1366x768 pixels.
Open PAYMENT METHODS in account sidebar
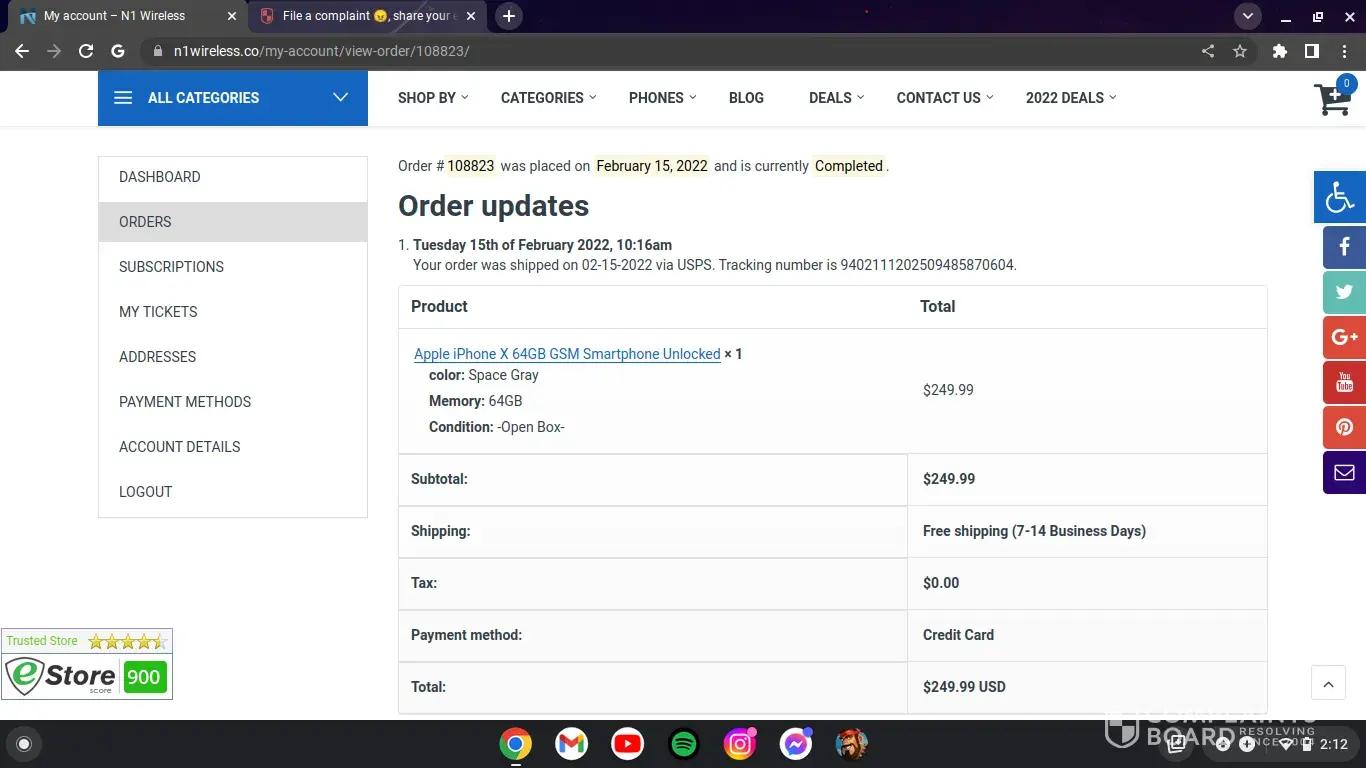click(233, 402)
